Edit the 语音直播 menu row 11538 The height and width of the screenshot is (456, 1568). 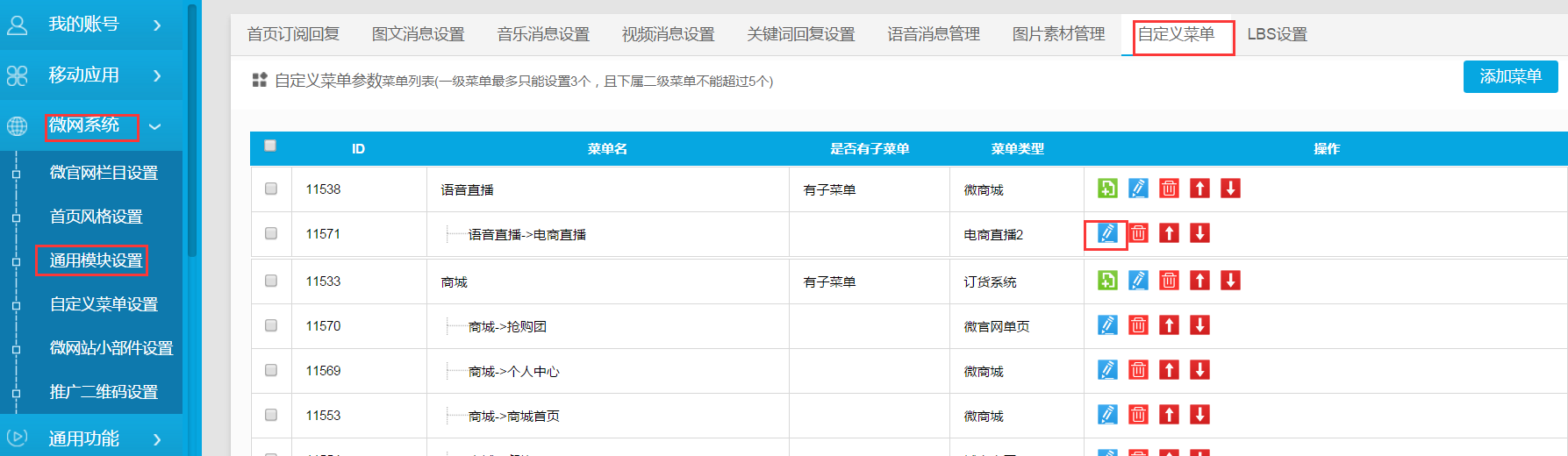[1138, 189]
